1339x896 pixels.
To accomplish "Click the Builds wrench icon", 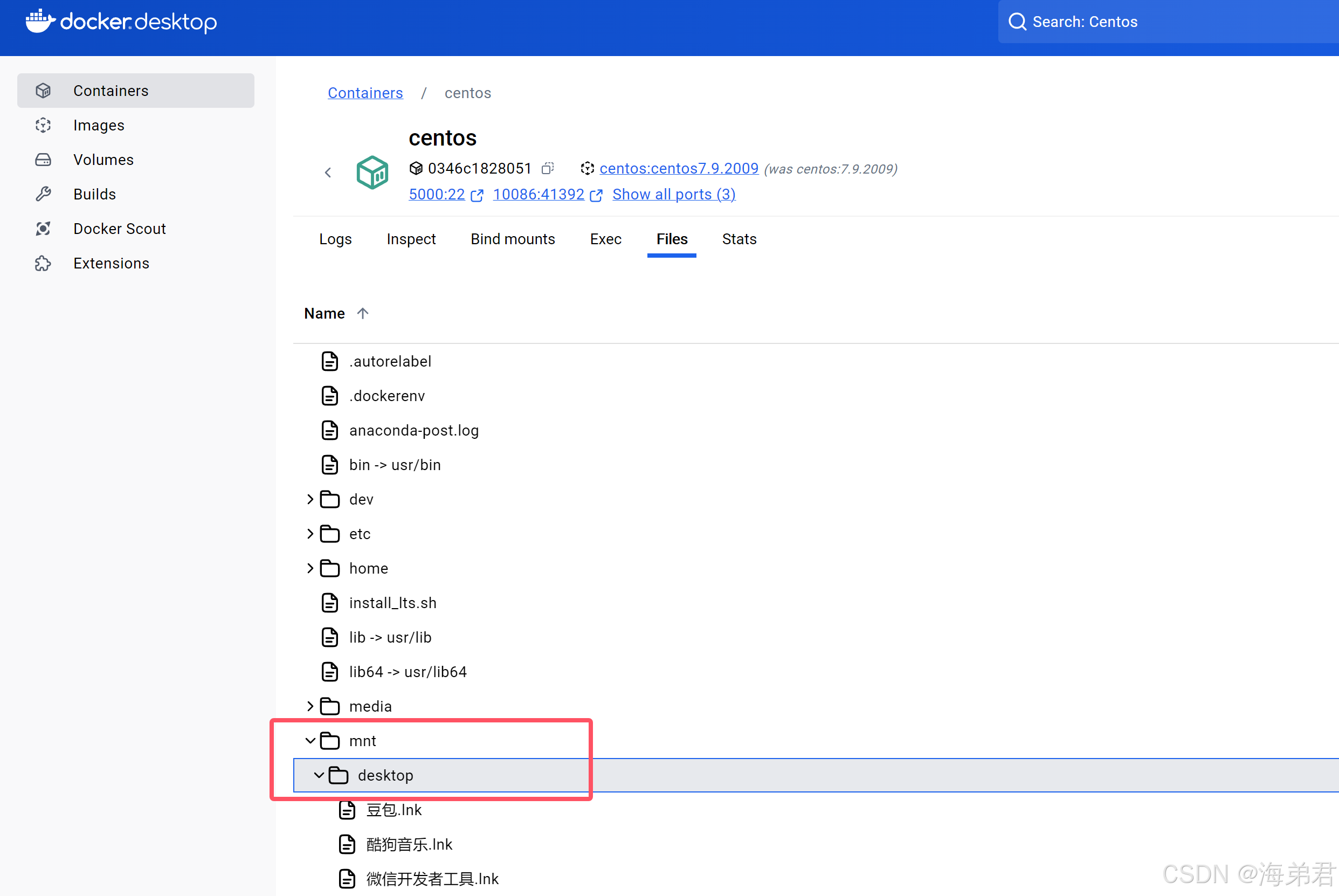I will [x=44, y=194].
